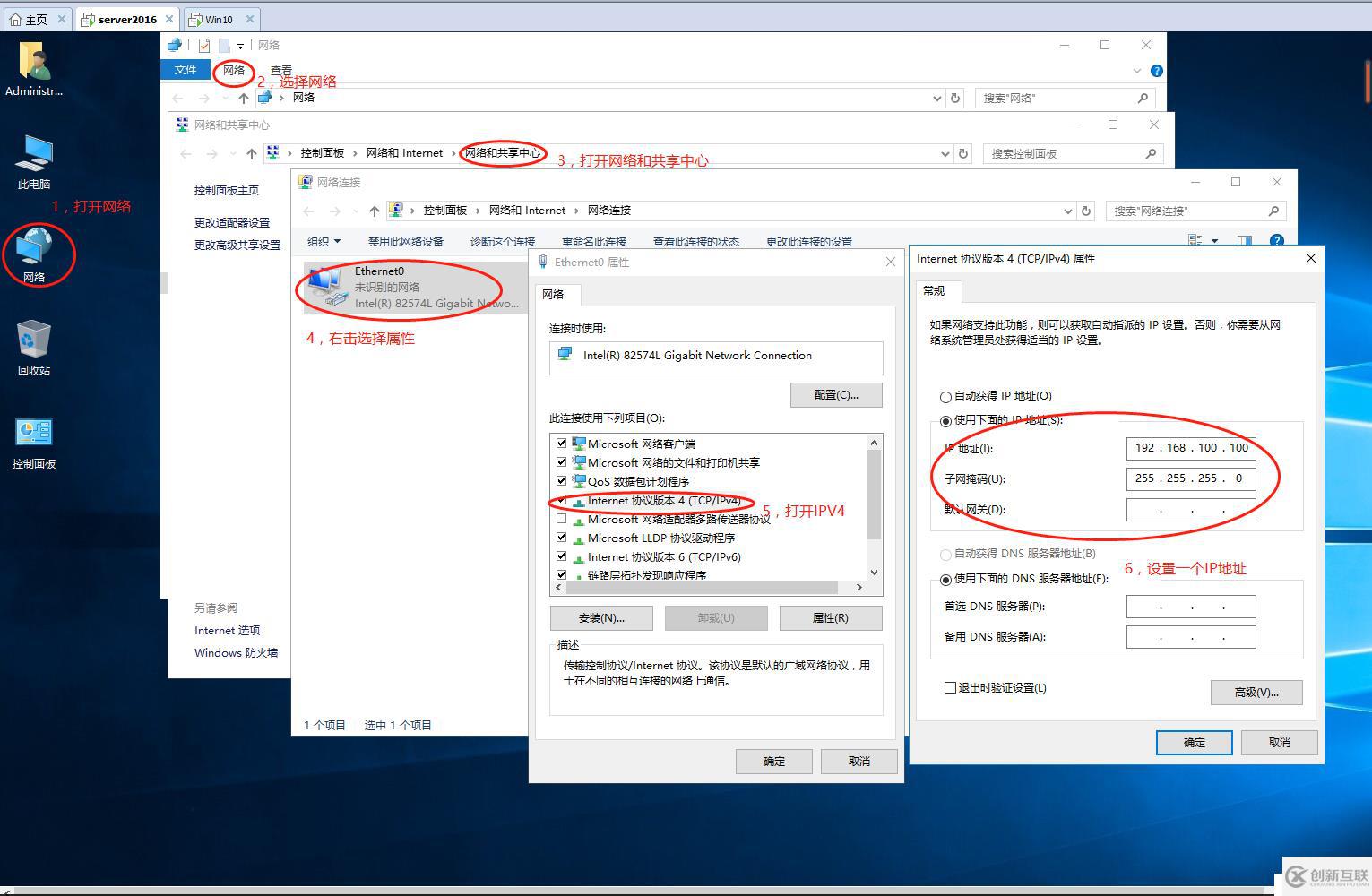The image size is (1372, 896).
Task: Click change view icon in 网络连接 toolbar
Action: 1195,240
